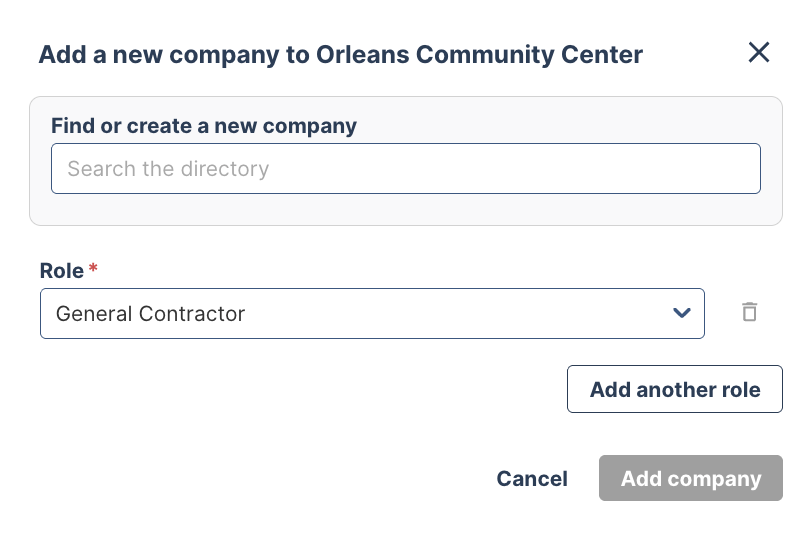Open the General Contractor role dropdown
Image resolution: width=812 pixels, height=548 pixels.
372,314
